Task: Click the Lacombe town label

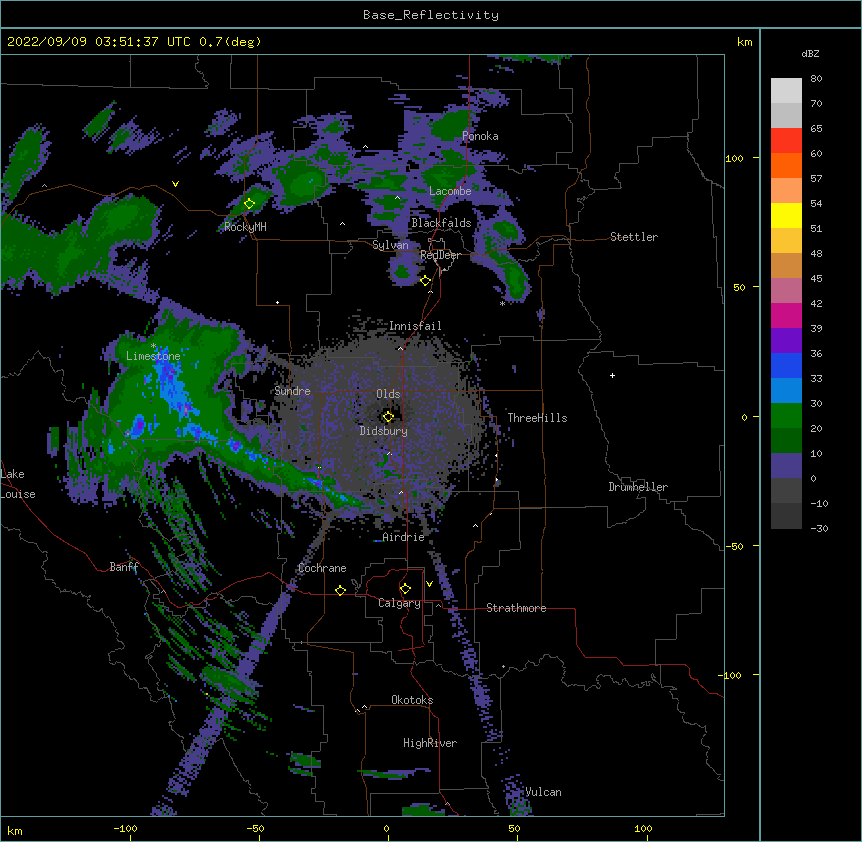Action: pyautogui.click(x=450, y=191)
